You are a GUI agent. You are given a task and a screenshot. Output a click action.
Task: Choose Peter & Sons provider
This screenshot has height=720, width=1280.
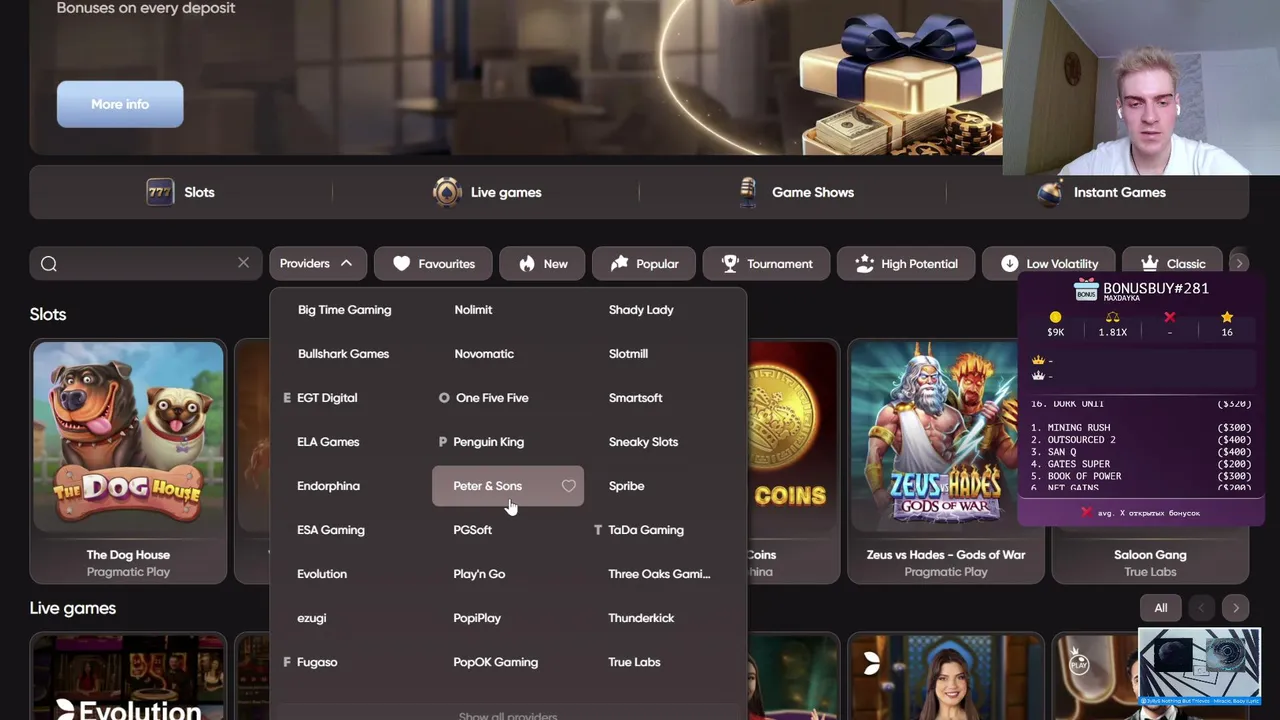point(487,486)
